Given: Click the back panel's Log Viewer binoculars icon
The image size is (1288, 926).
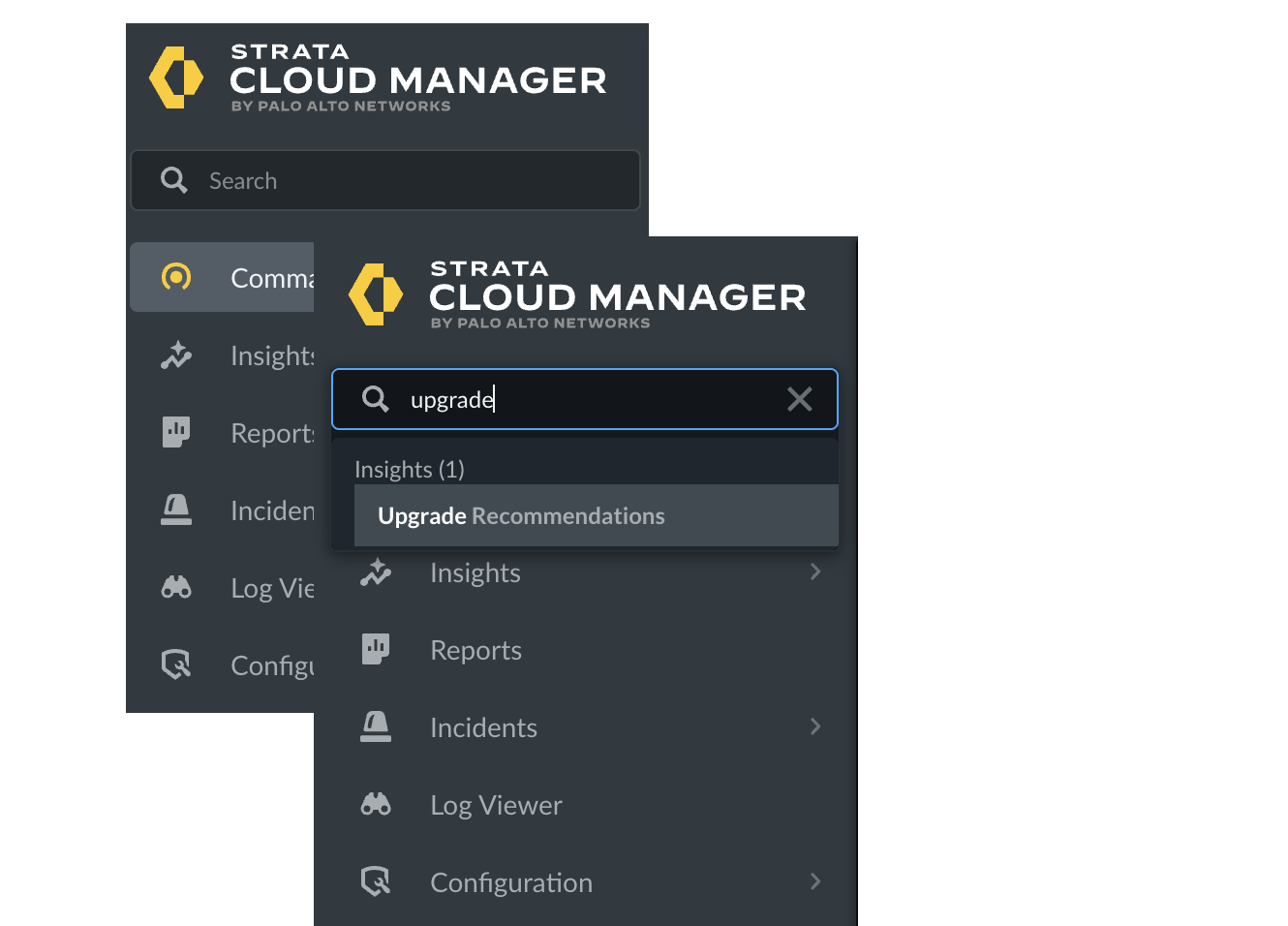Looking at the screenshot, I should click(176, 587).
